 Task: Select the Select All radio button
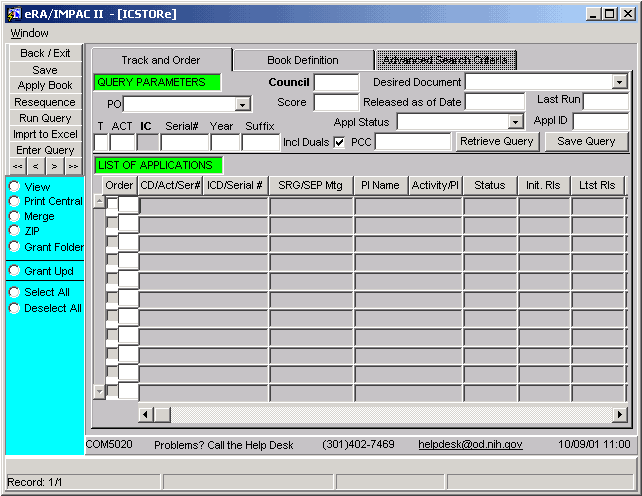[x=14, y=292]
